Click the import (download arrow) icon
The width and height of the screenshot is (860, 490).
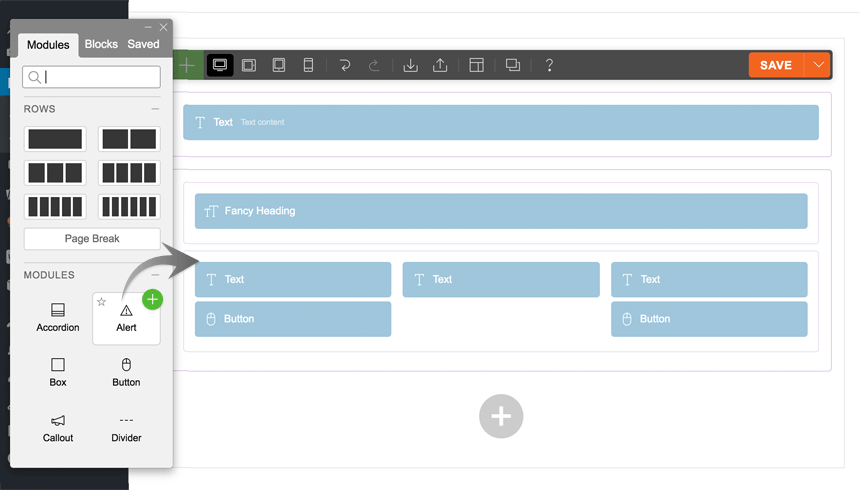coord(410,65)
